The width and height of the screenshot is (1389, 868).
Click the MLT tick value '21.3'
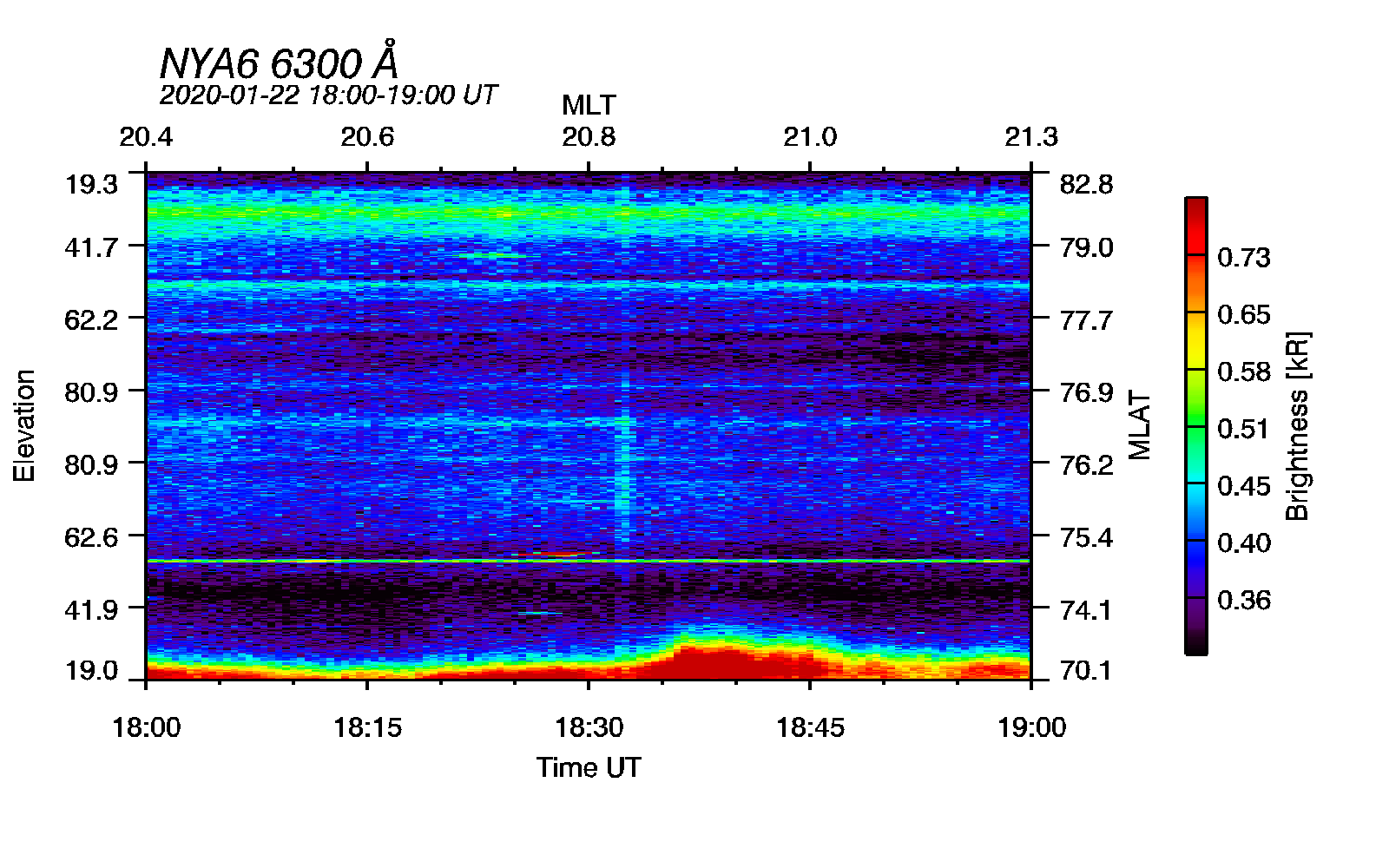(1031, 137)
